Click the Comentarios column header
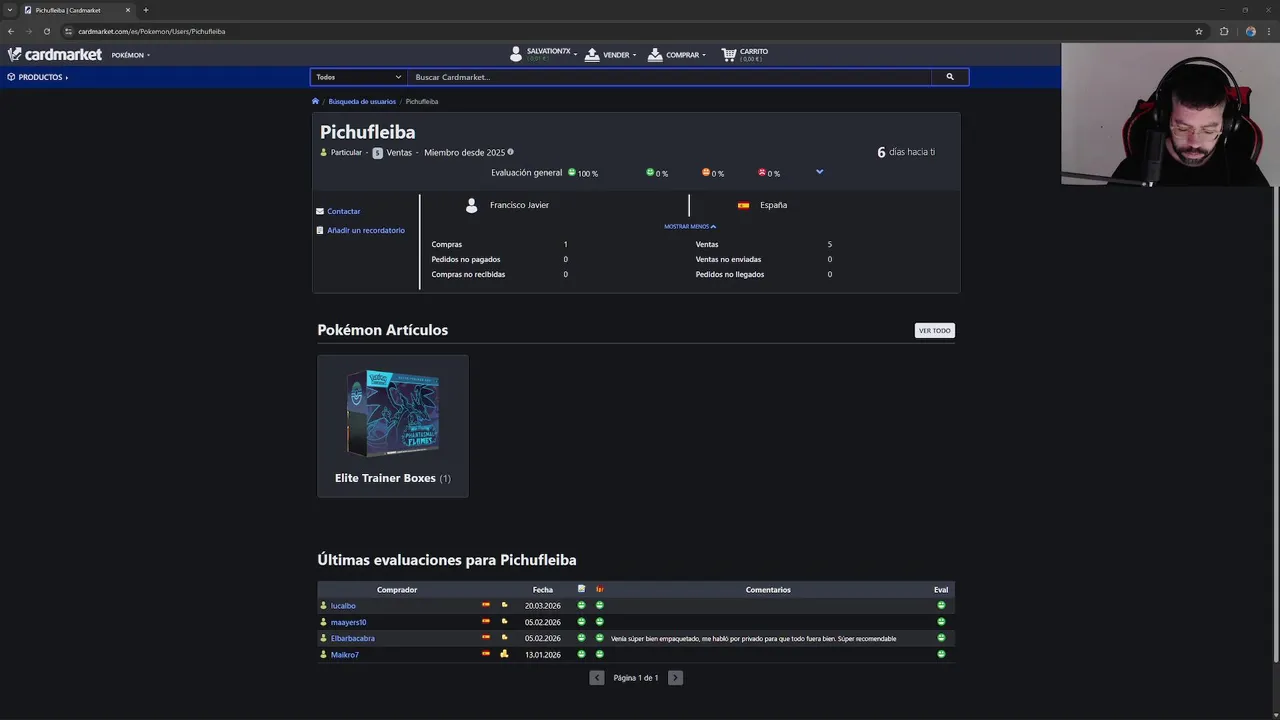Screen dimensions: 1280x720 point(768,590)
